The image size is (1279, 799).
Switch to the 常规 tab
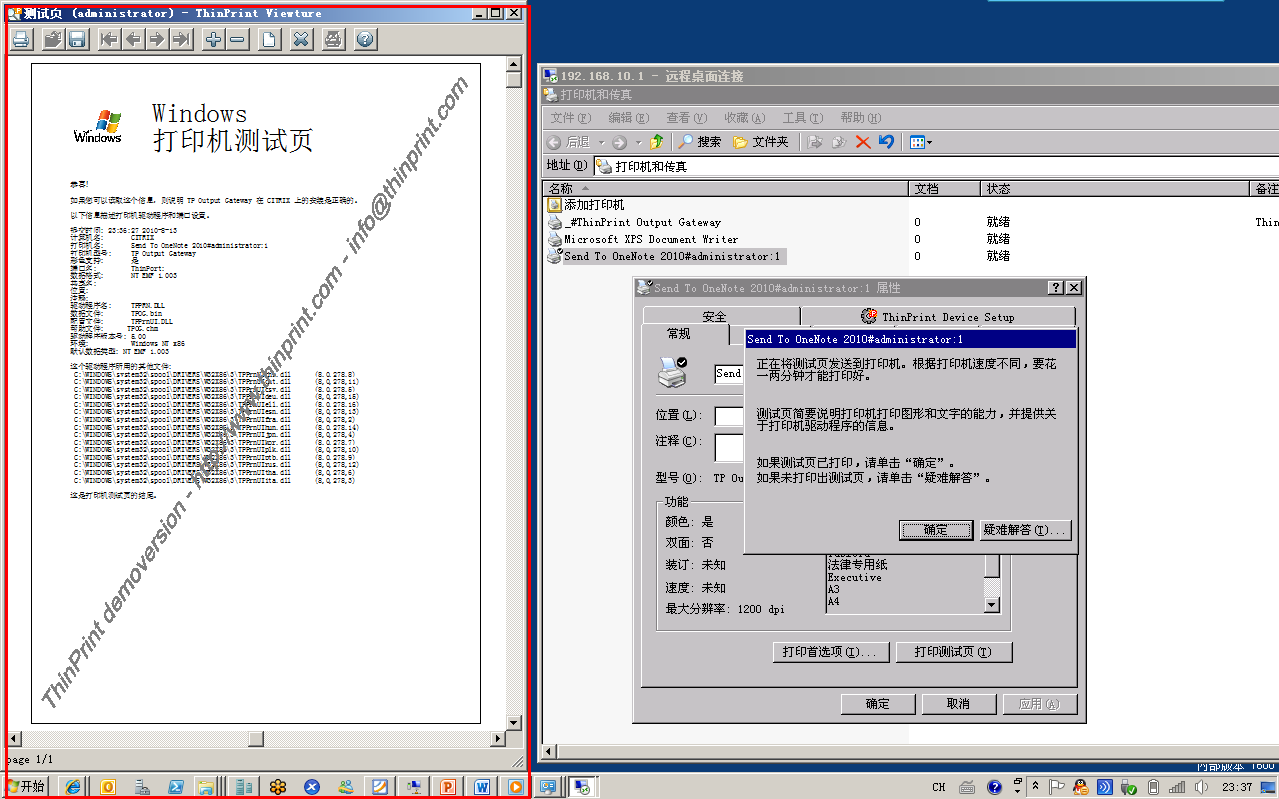point(678,334)
